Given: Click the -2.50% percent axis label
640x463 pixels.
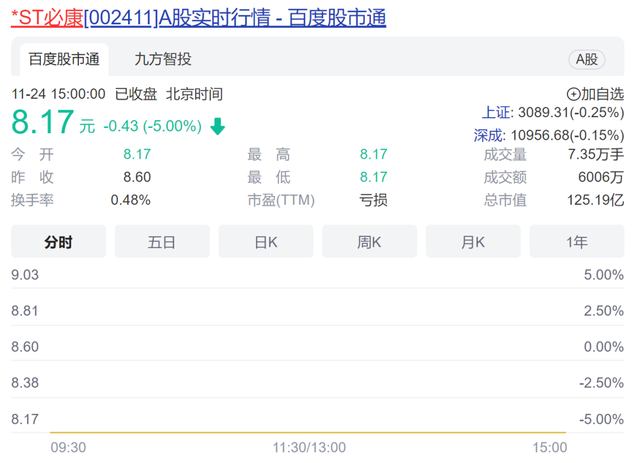Looking at the screenshot, I should click(601, 383).
